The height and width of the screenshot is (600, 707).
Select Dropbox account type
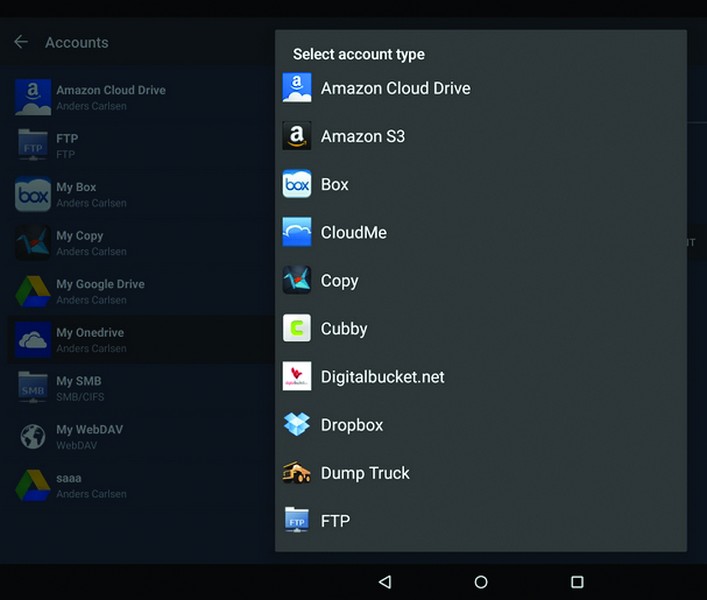click(481, 425)
